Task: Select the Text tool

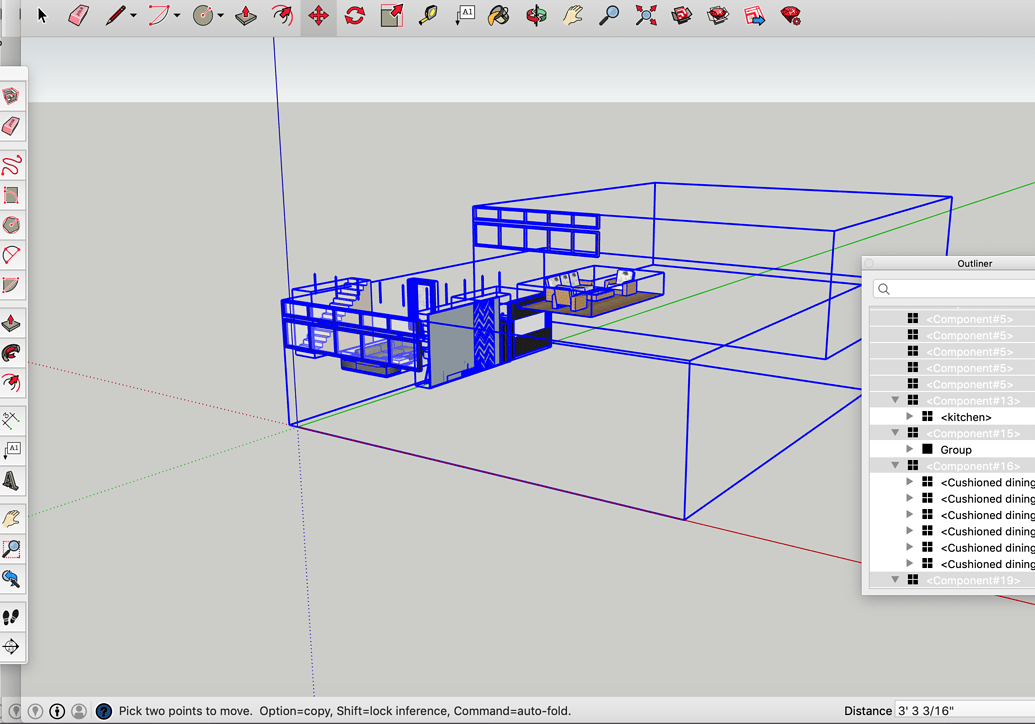Action: 464,15
